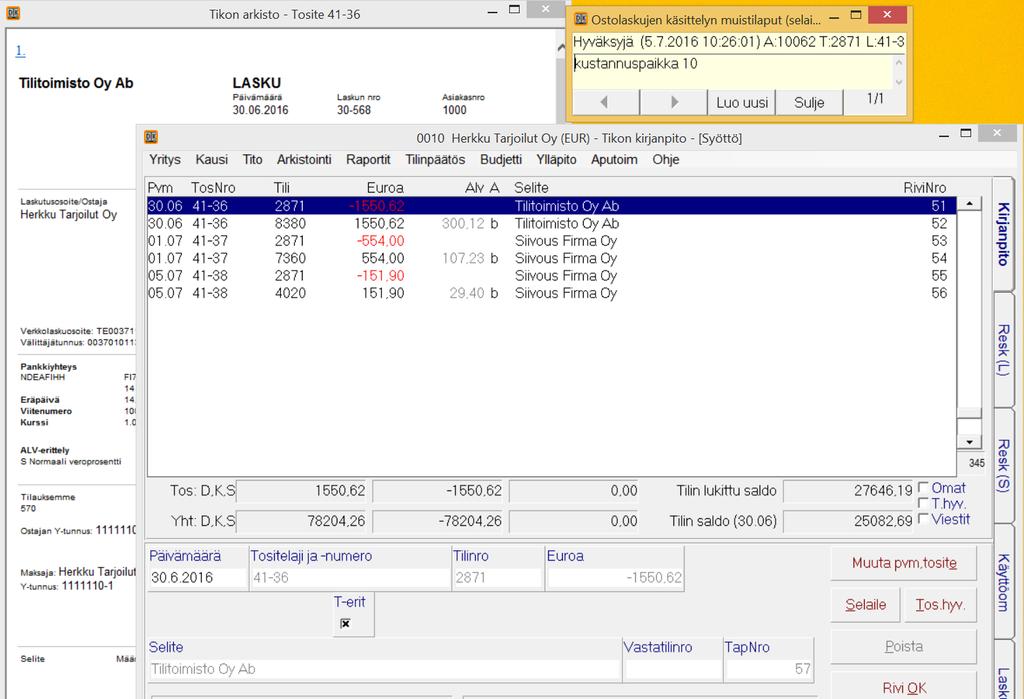1024x699 pixels.
Task: Open the Tito menu
Action: [x=252, y=159]
